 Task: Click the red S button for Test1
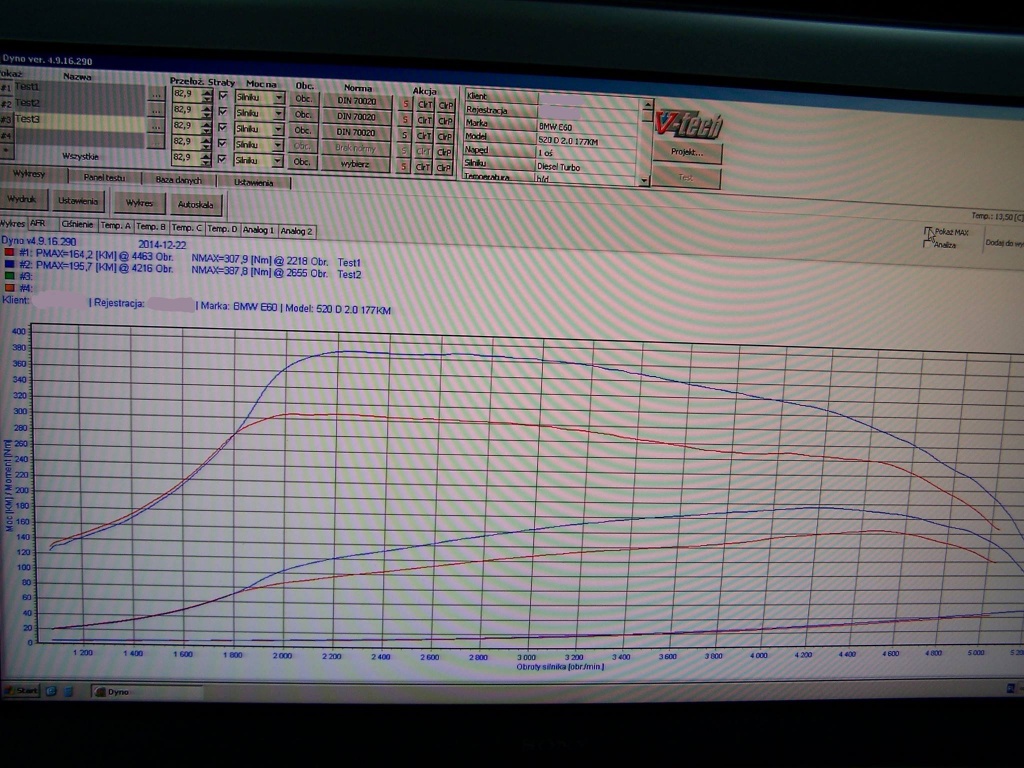405,102
